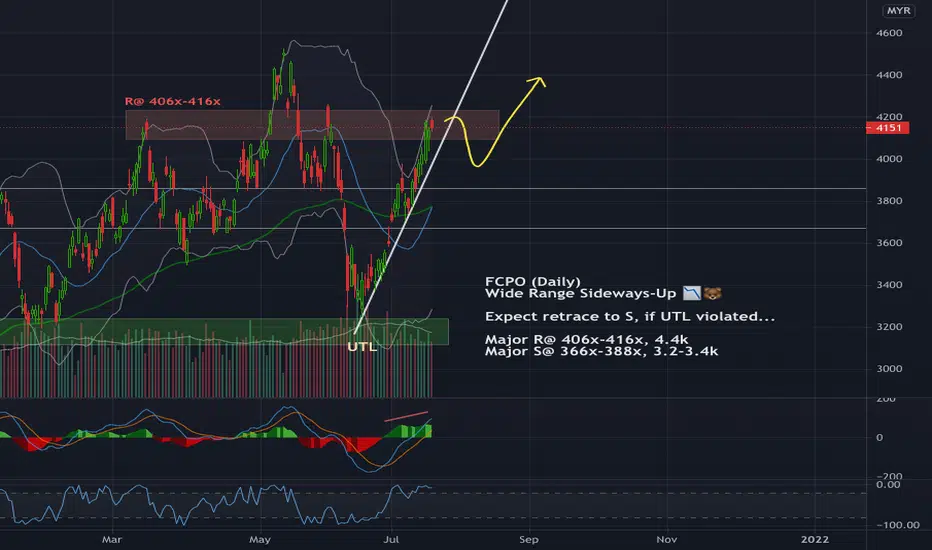Click the 0.00 oscillator axis label
932x550 pixels.
coord(888,485)
